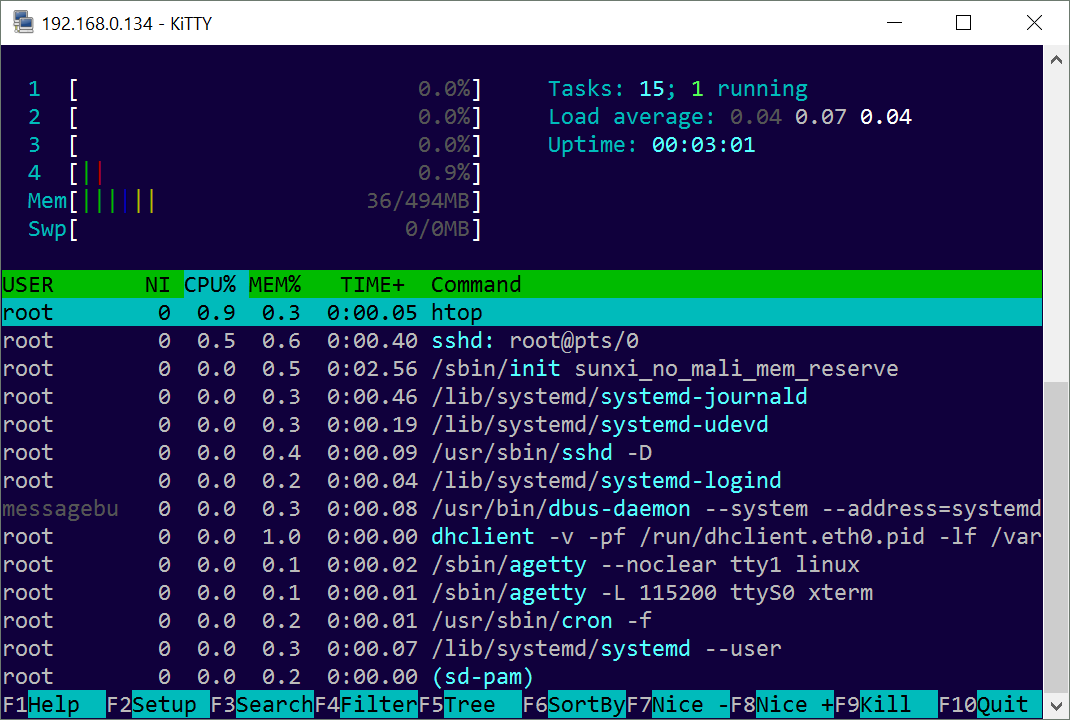The image size is (1070, 720).
Task: Select the dhclient process row
Action: point(520,537)
